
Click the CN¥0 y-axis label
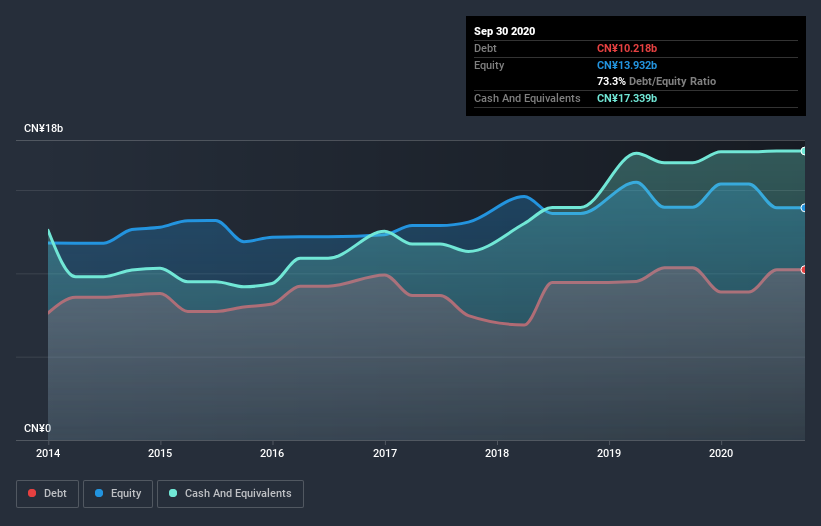coord(37,428)
